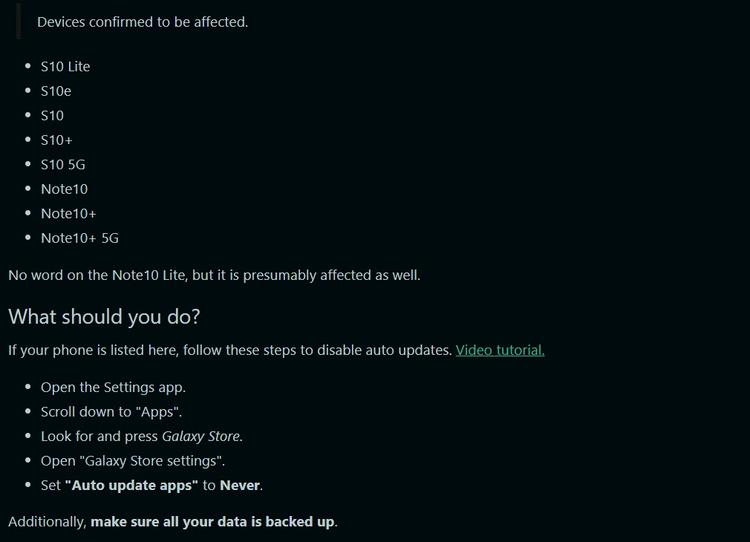Click the "What should you do?" heading
The width and height of the screenshot is (750, 542).
click(104, 317)
